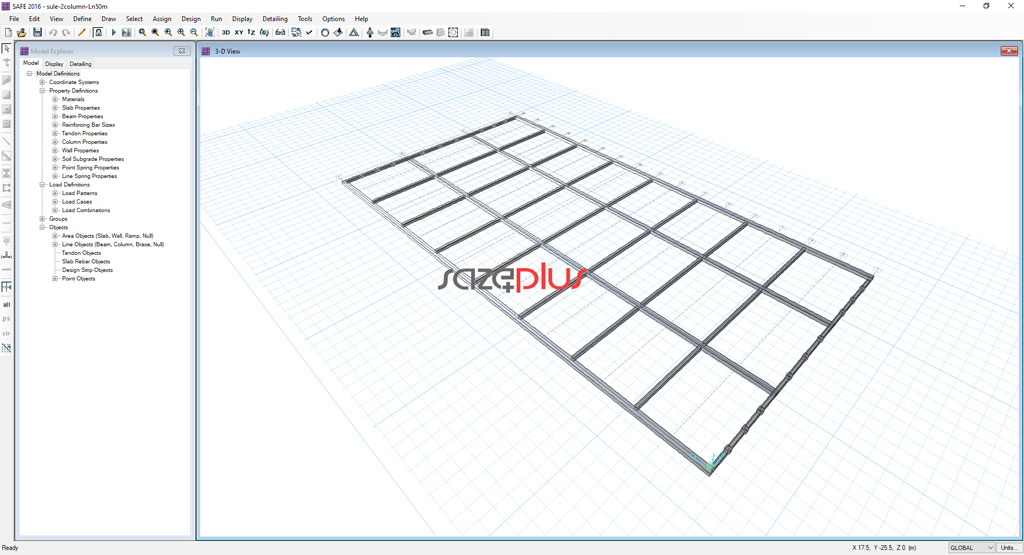The width and height of the screenshot is (1024, 555).
Task: Select 'Tendon Objects' in the tree
Action: [x=81, y=253]
